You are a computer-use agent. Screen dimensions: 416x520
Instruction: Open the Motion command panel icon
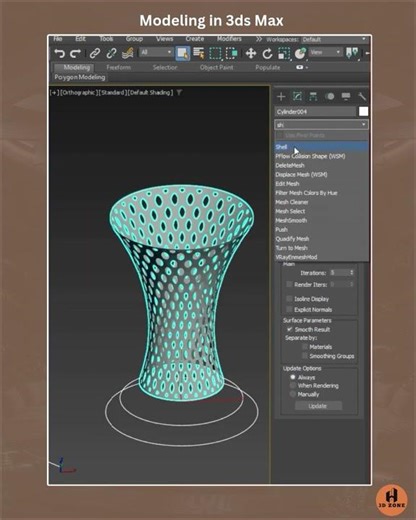pyautogui.click(x=330, y=96)
